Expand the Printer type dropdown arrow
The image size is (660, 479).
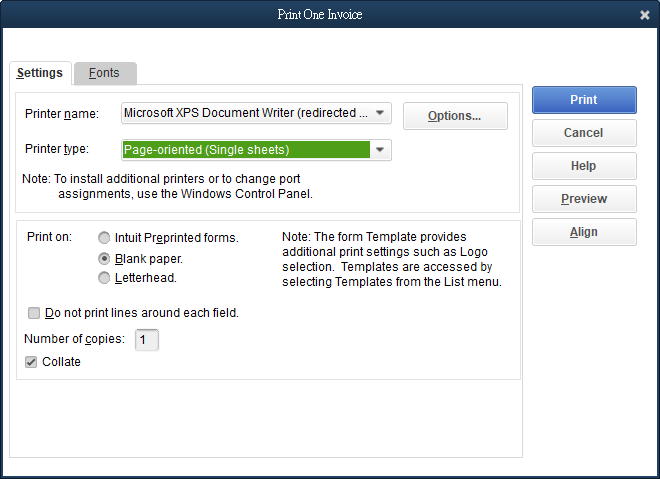pyautogui.click(x=380, y=150)
